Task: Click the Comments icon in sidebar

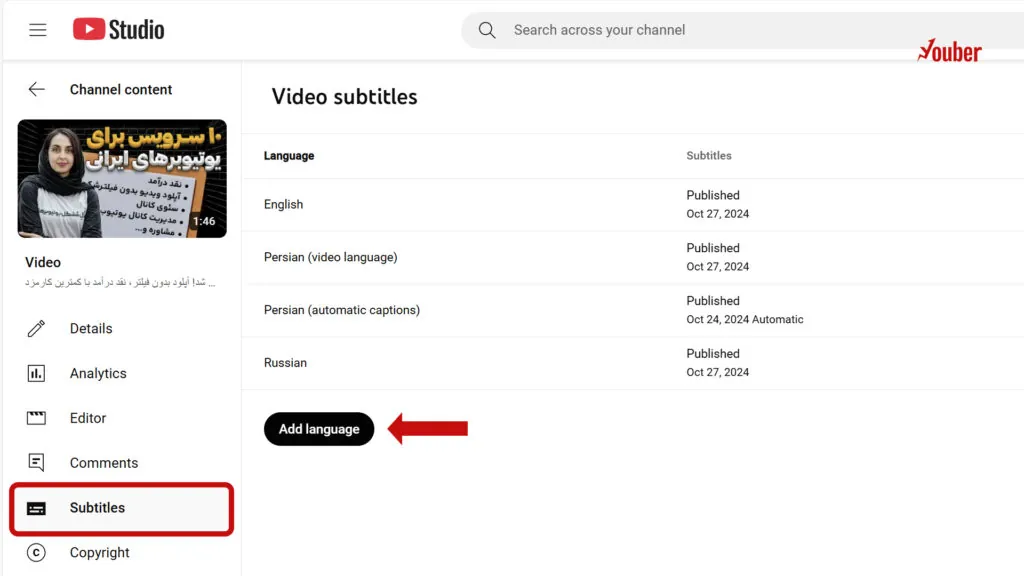Action: [x=37, y=463]
